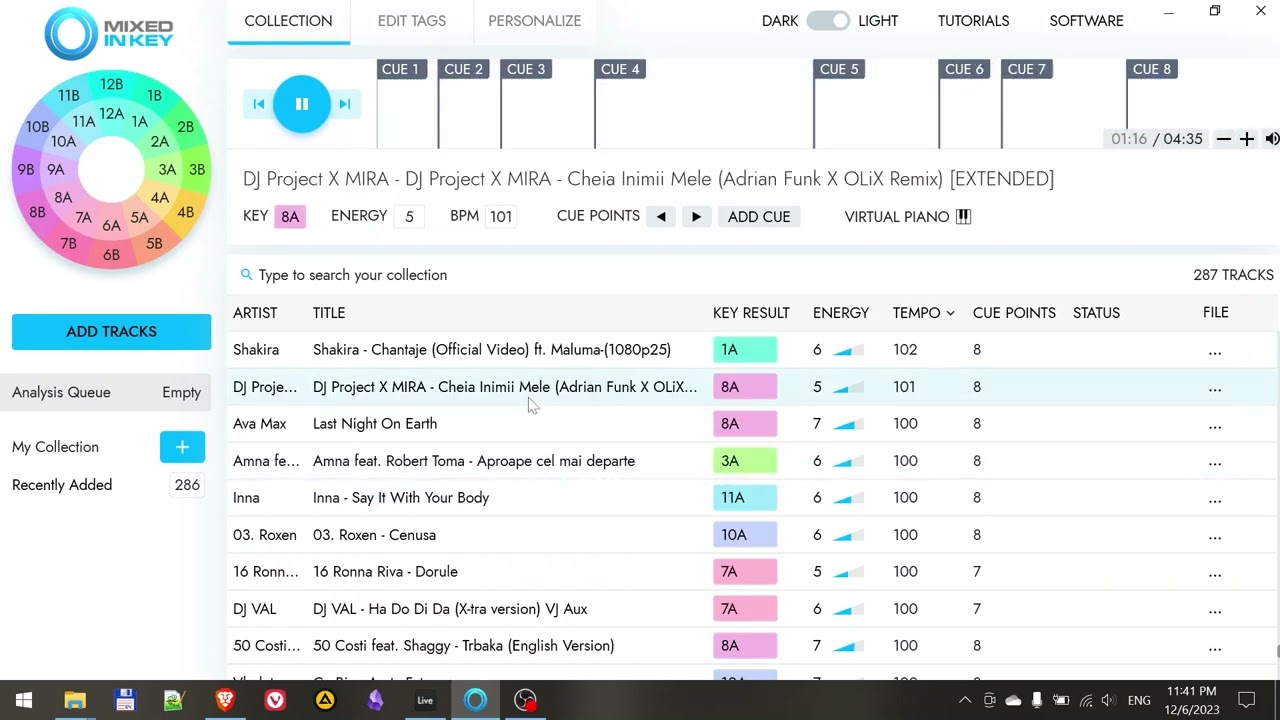Jump to the CUE 1 marker
Screen dimensions: 1280x720
pyautogui.click(x=400, y=69)
